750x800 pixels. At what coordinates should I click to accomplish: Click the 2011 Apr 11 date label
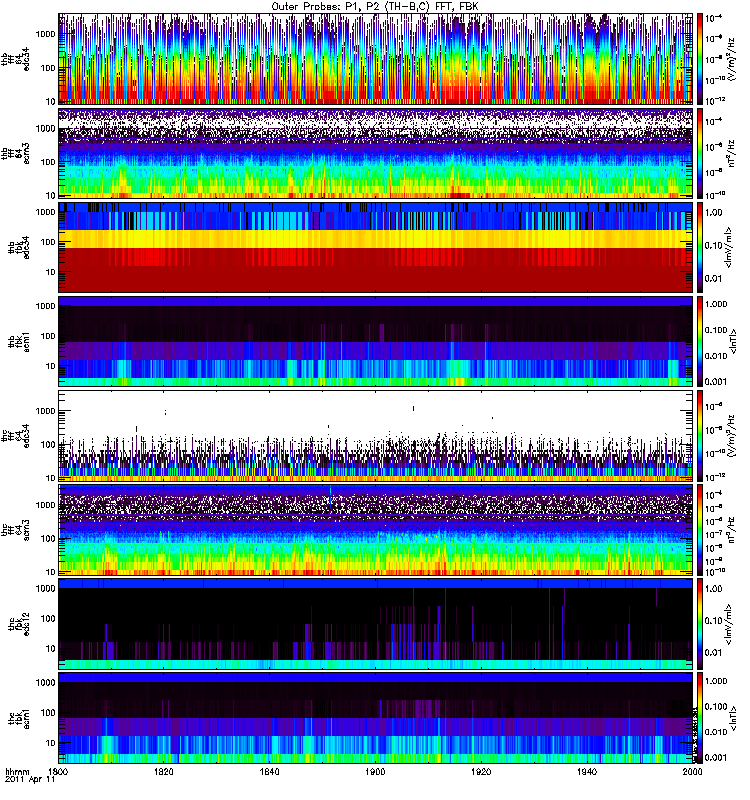(x=30, y=780)
